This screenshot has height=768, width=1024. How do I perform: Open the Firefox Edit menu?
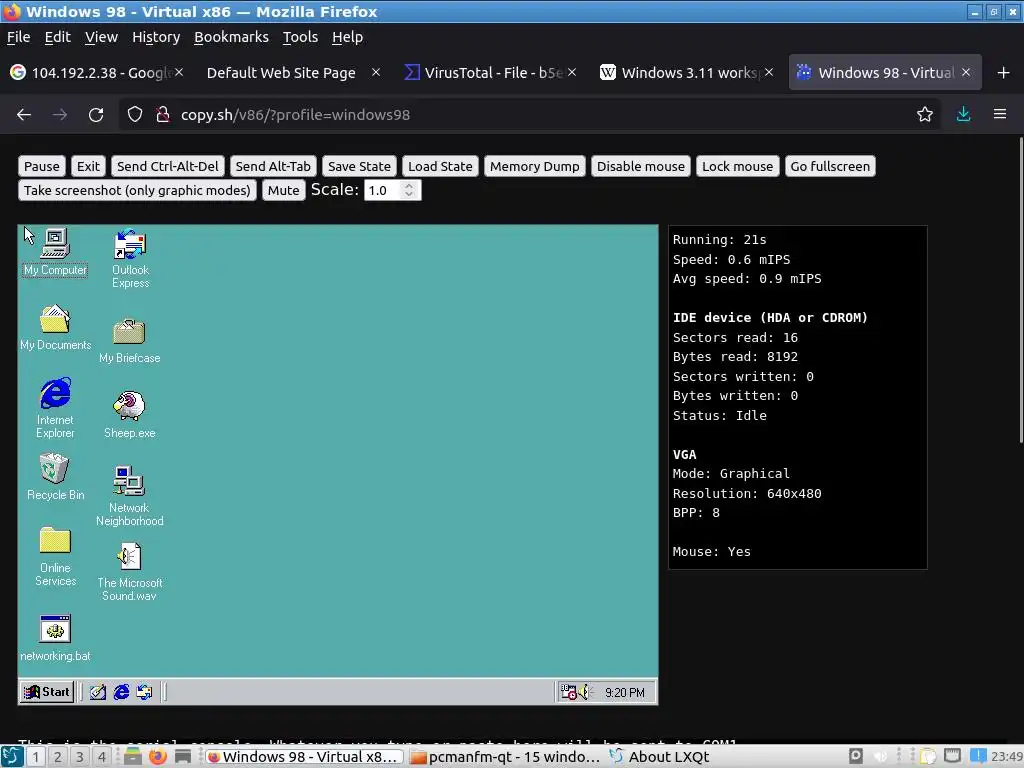[x=57, y=37]
